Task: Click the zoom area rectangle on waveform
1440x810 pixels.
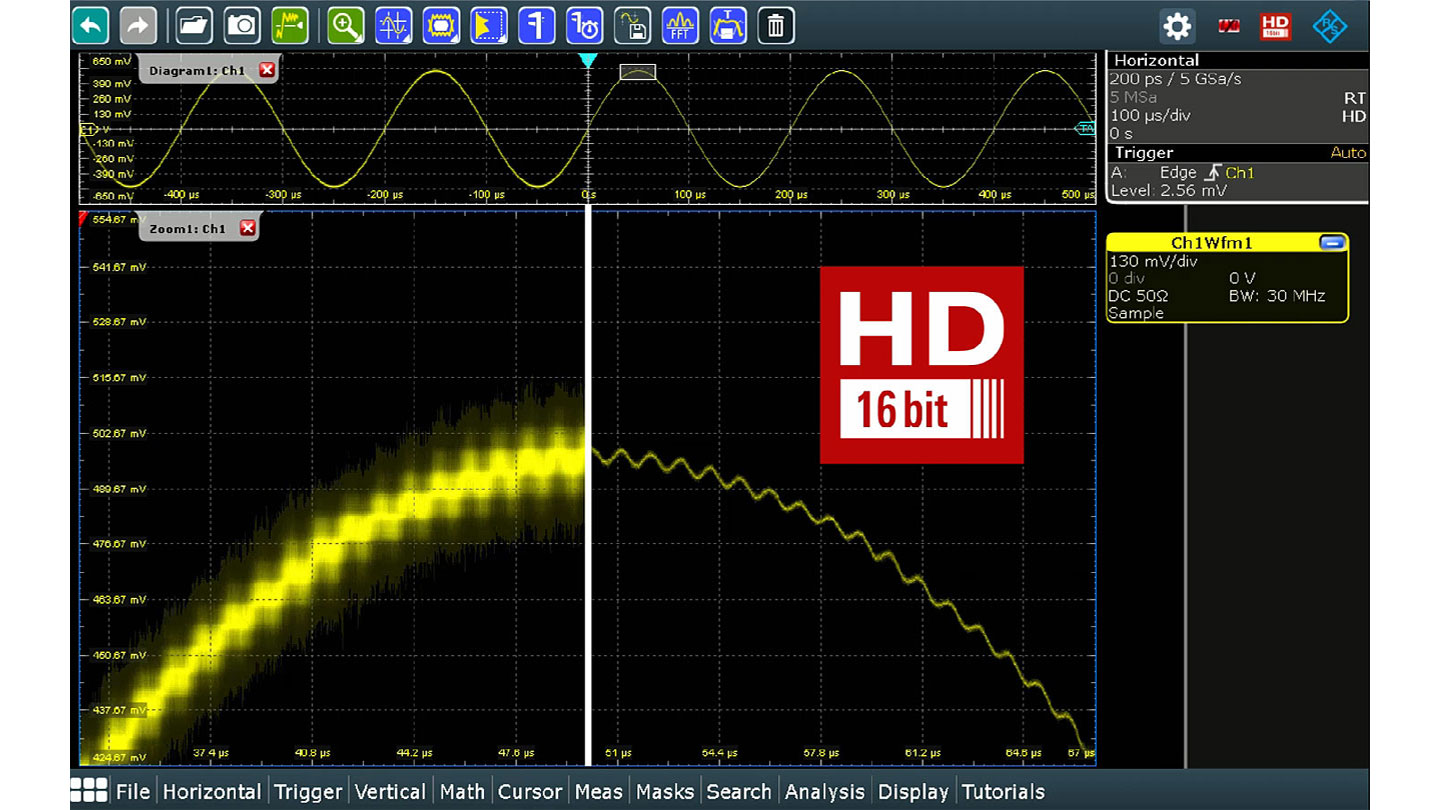Action: (637, 72)
